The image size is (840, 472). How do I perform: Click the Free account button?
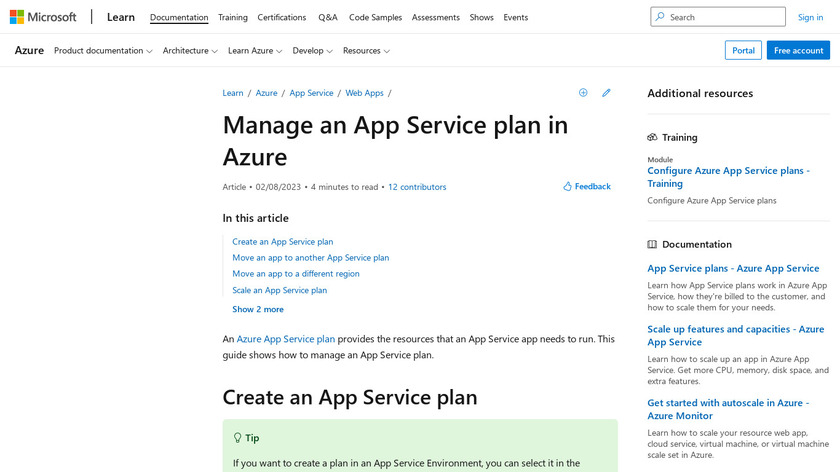click(x=798, y=50)
